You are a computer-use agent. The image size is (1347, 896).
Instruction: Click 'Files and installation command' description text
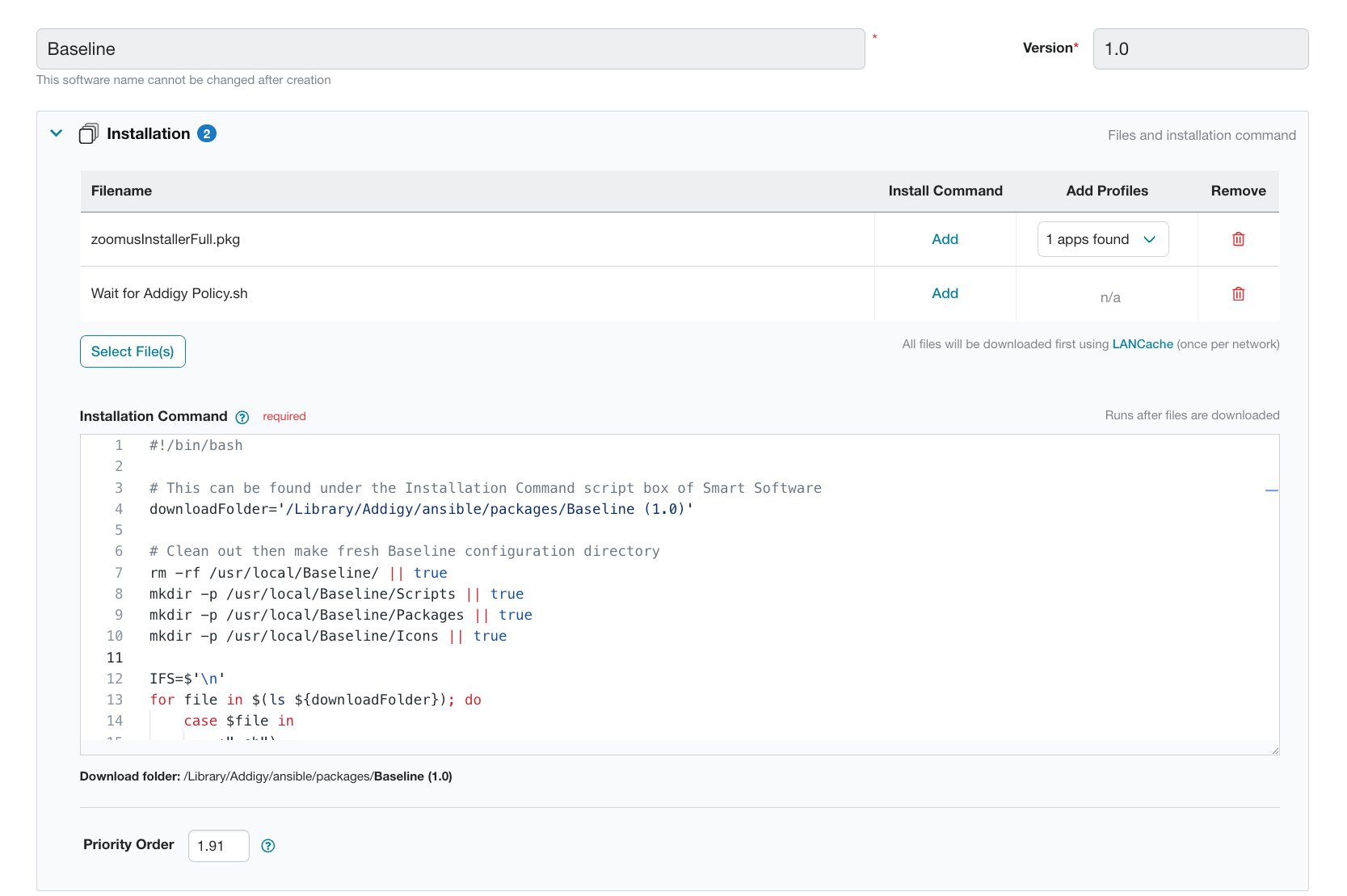[1202, 135]
